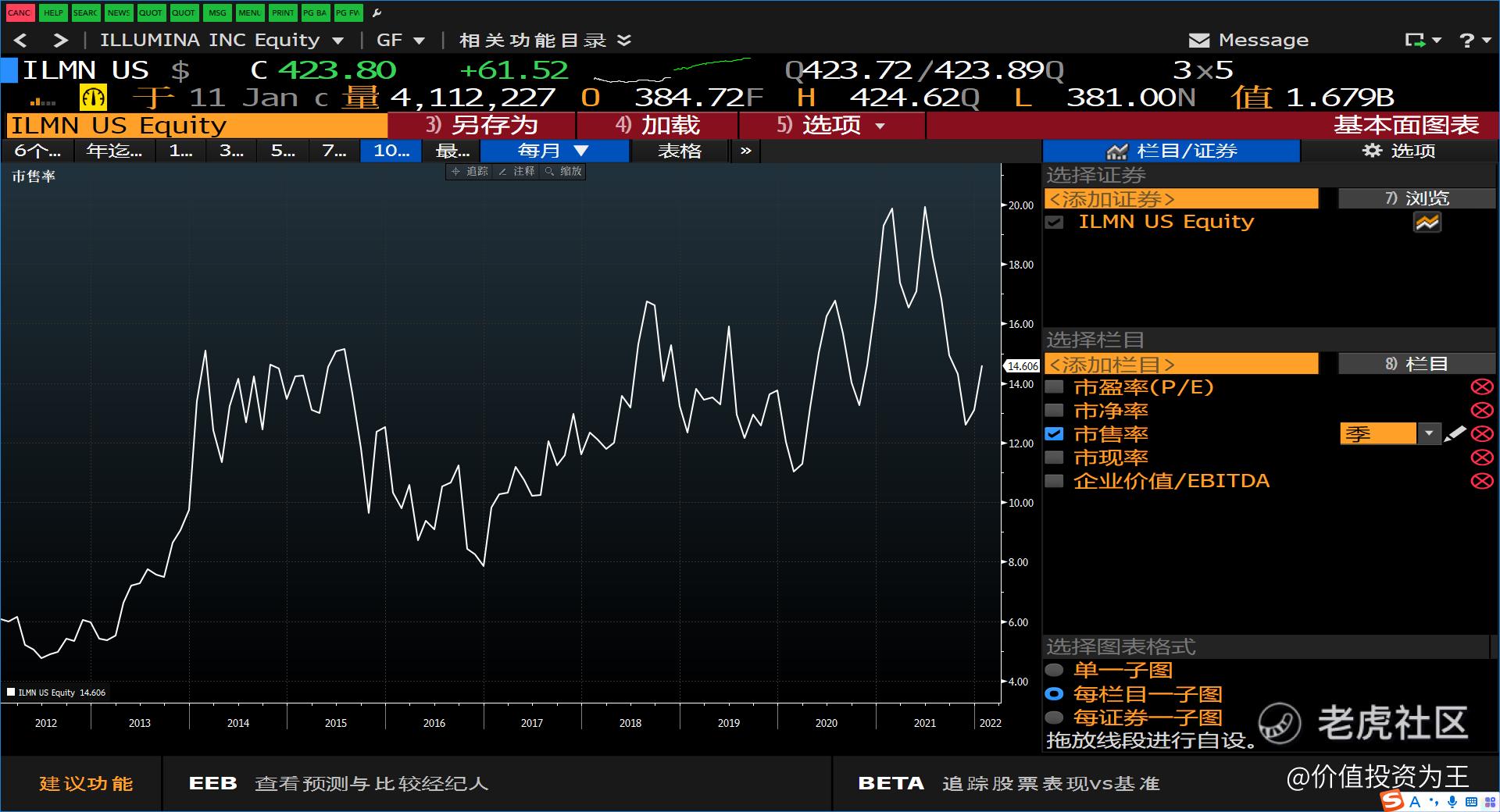Click the red CANC key
This screenshot has height=812, width=1500.
19,12
